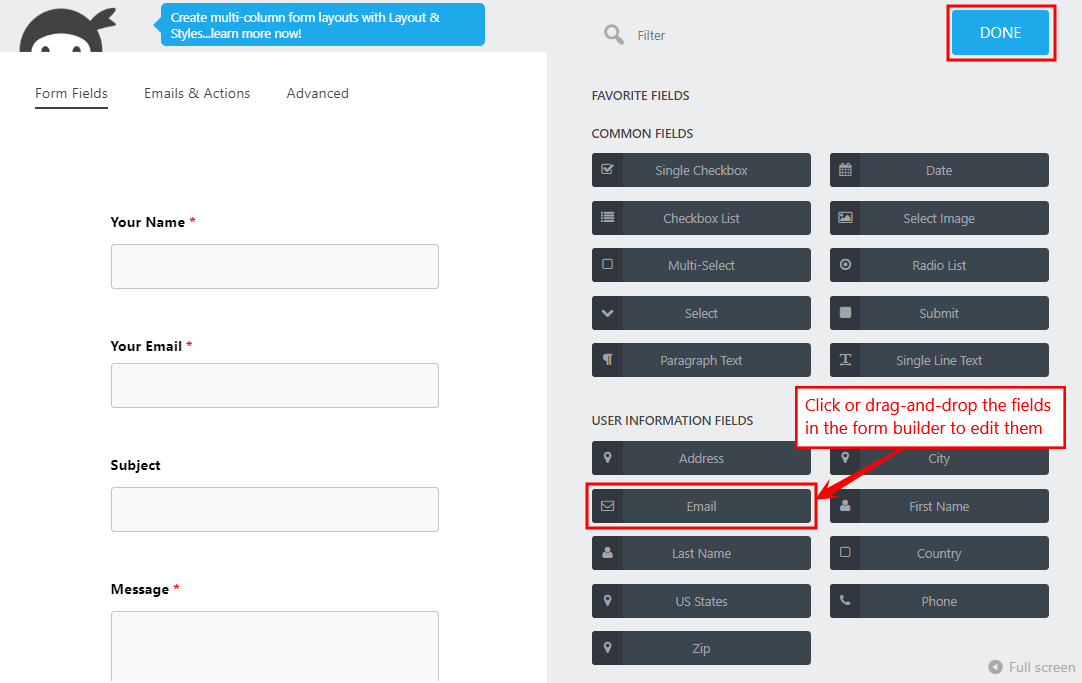Click the list icon on Checkbox List
Image resolution: width=1082 pixels, height=683 pixels.
coord(607,218)
